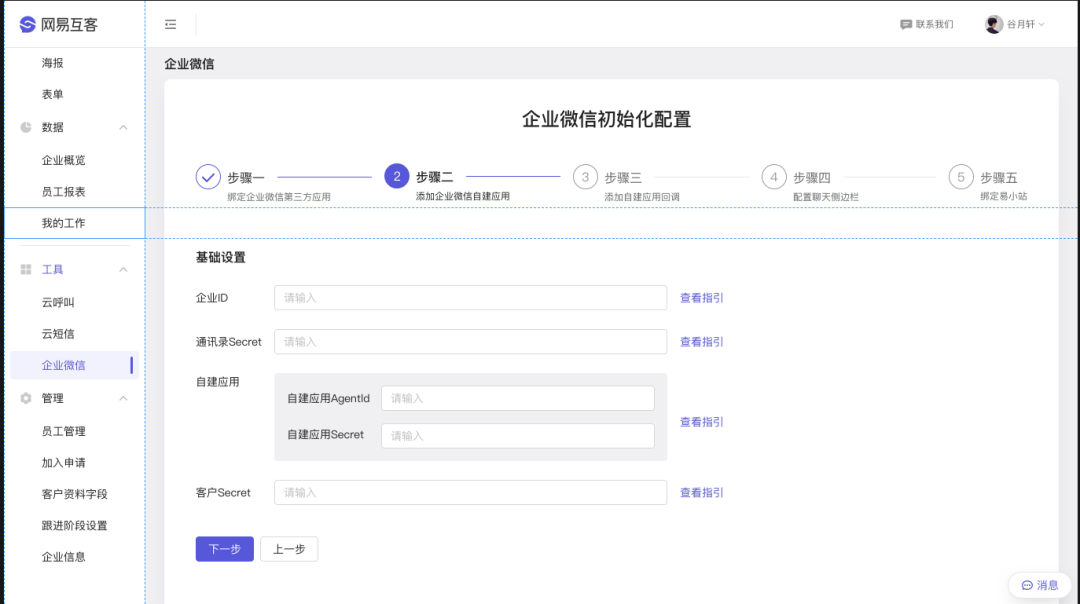
Task: Collapse the 工具 menu section chevron
Action: pos(123,269)
